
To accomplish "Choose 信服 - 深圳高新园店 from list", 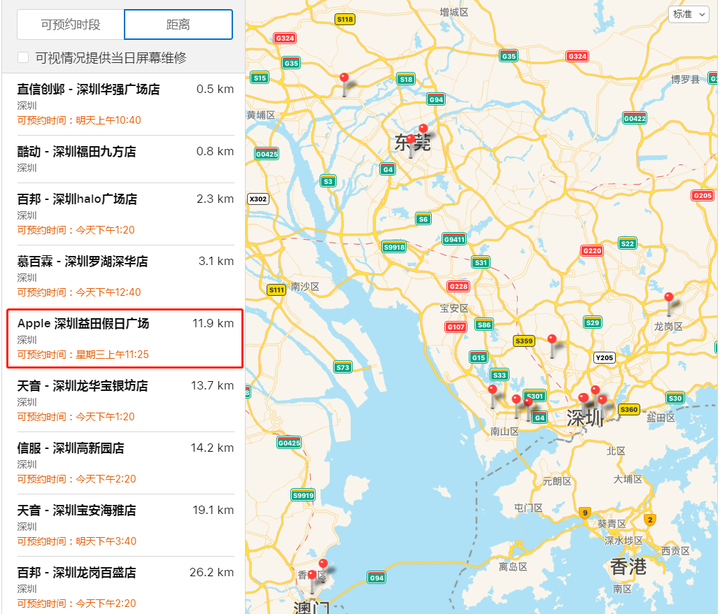I will [125, 463].
